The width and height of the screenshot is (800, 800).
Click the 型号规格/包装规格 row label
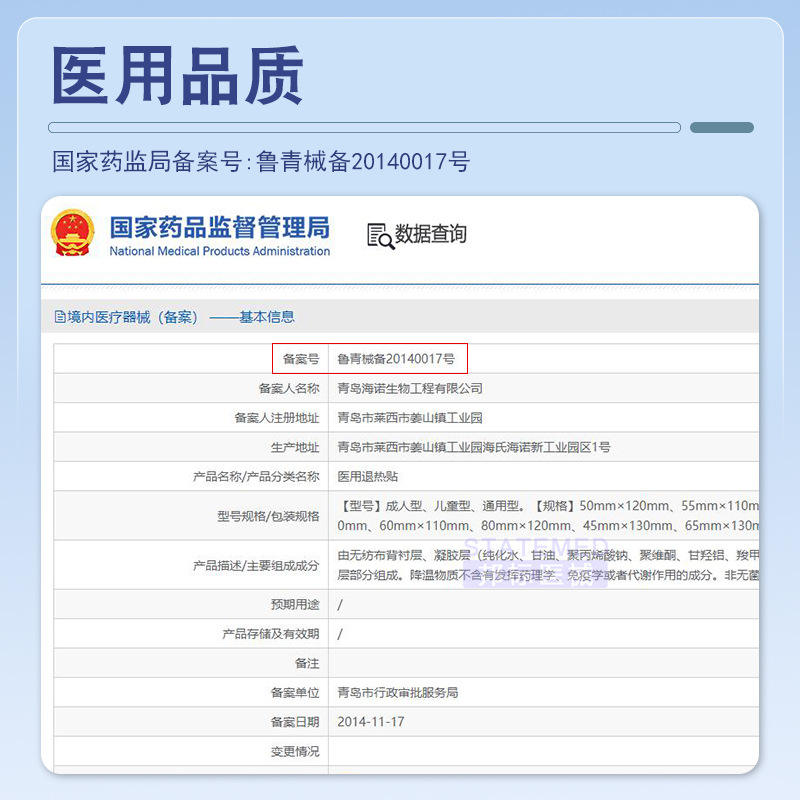click(x=268, y=516)
